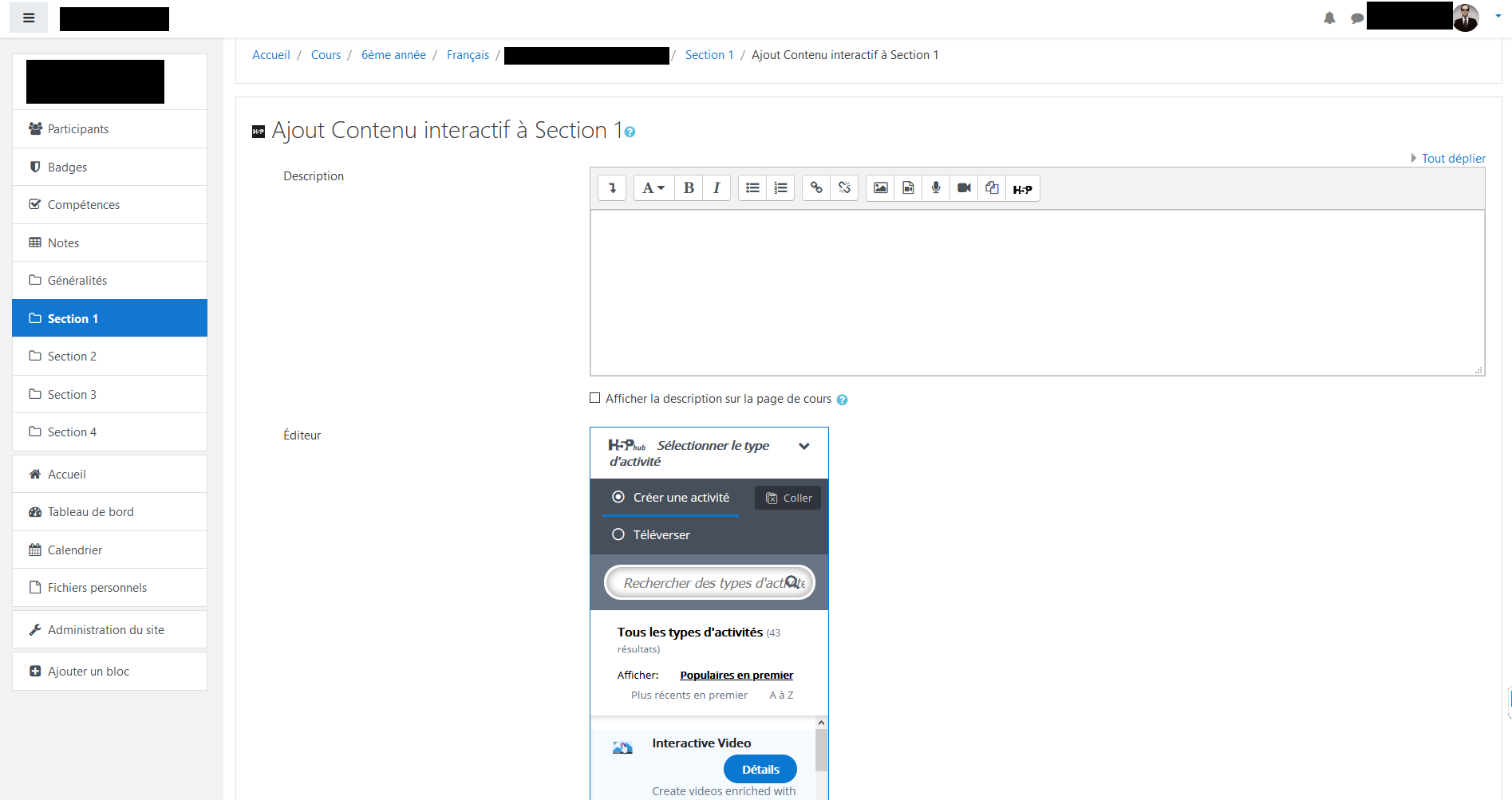
Task: Open Tableau de bord in sidebar
Action: click(x=110, y=511)
